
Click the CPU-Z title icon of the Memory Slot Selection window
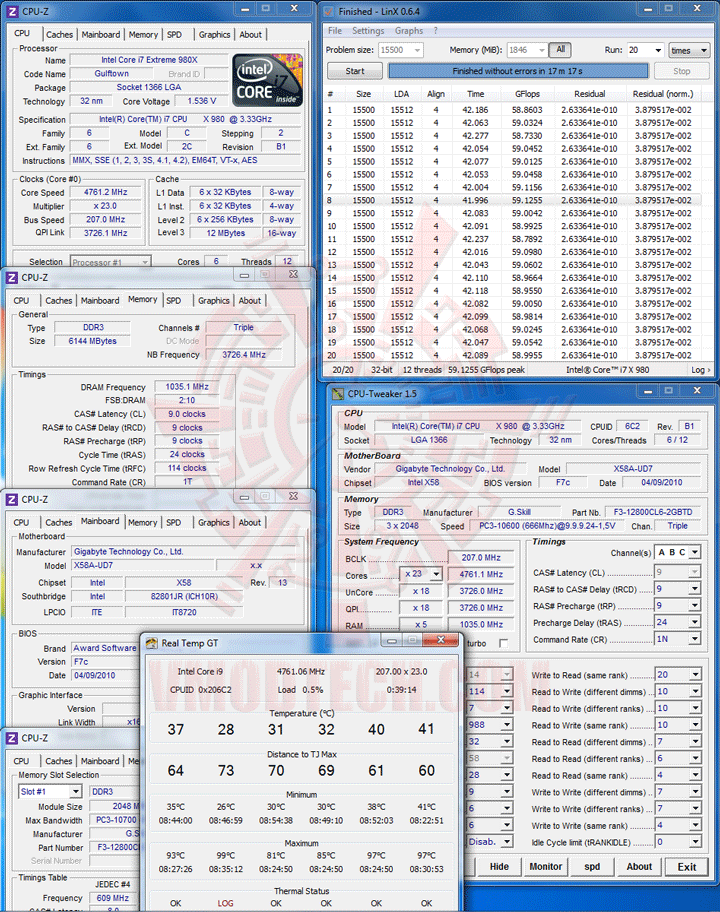(11, 738)
